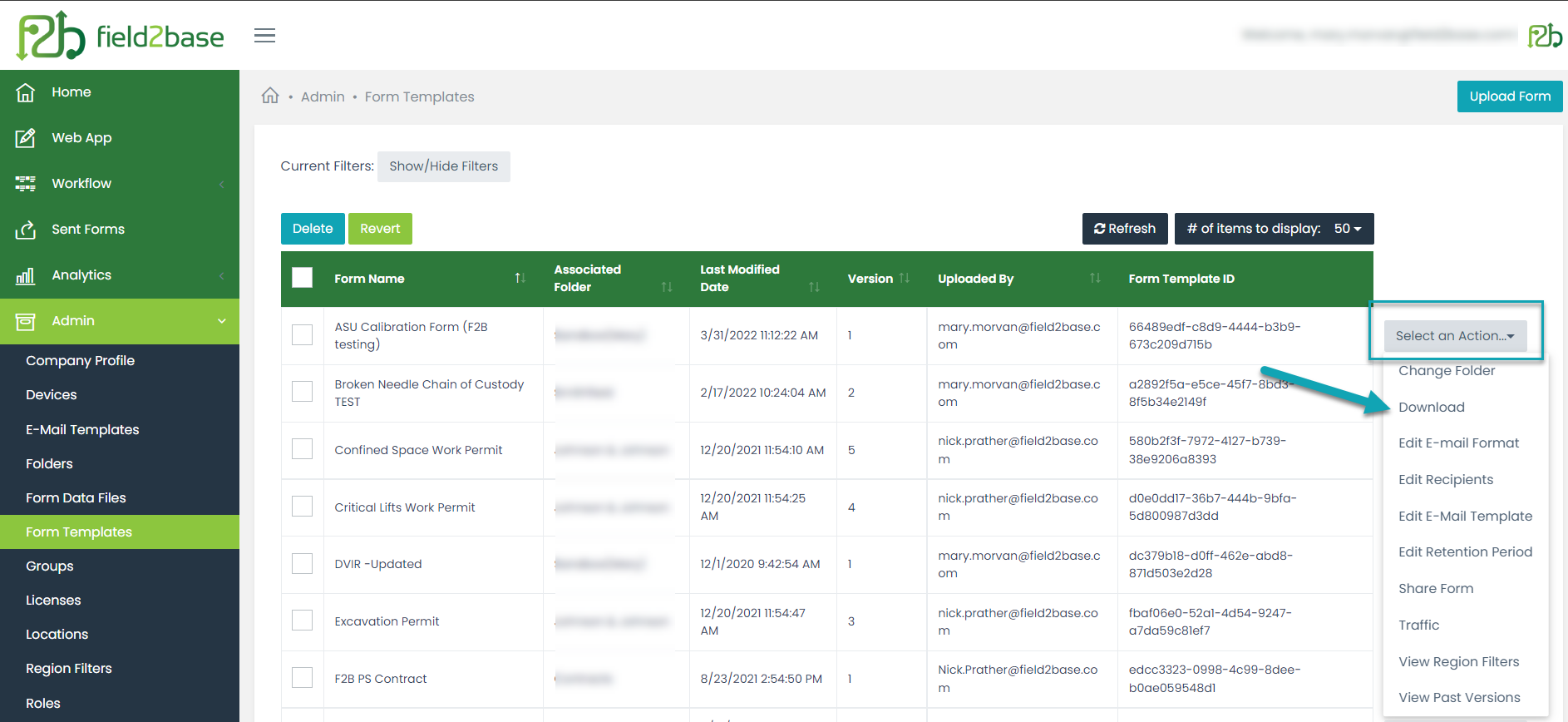
Task: Open Form Templates in sidebar
Action: [x=120, y=532]
